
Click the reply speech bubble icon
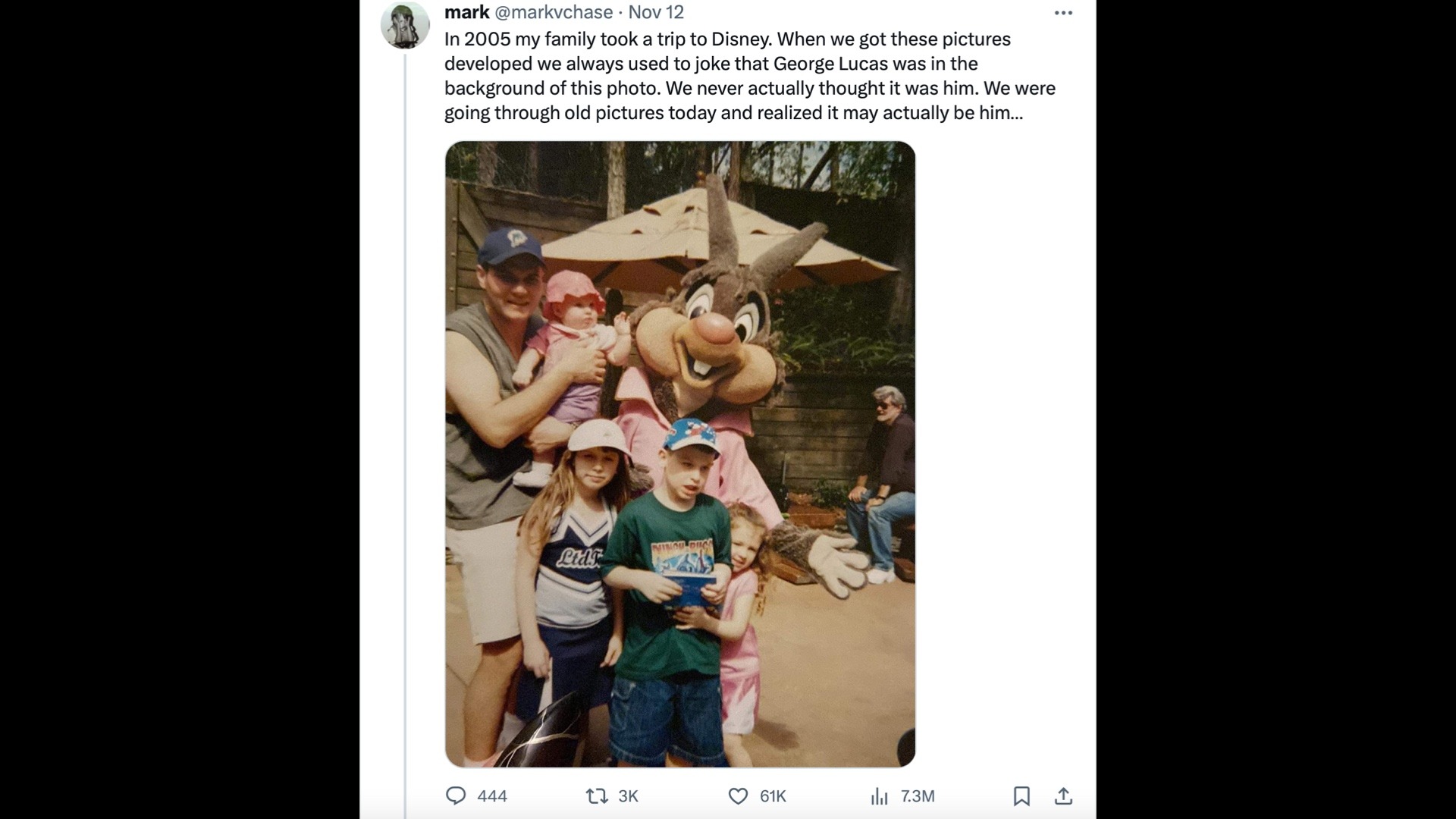click(455, 795)
